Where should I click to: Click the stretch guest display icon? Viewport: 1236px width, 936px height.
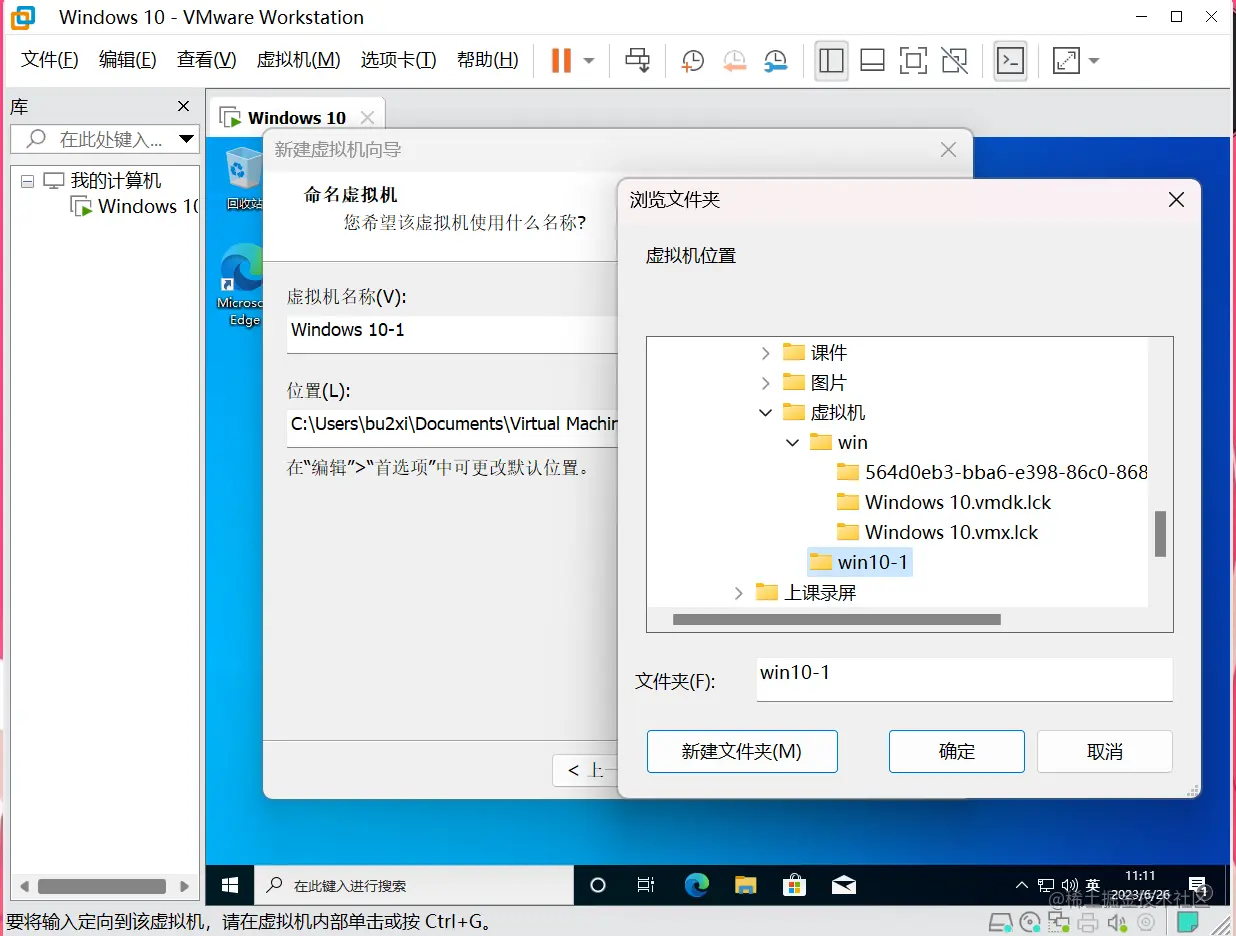click(1067, 61)
